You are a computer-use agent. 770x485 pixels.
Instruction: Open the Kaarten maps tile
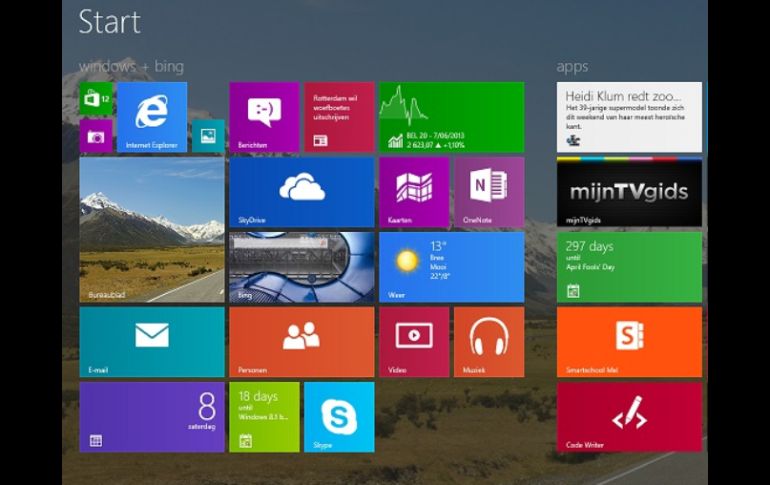click(413, 192)
